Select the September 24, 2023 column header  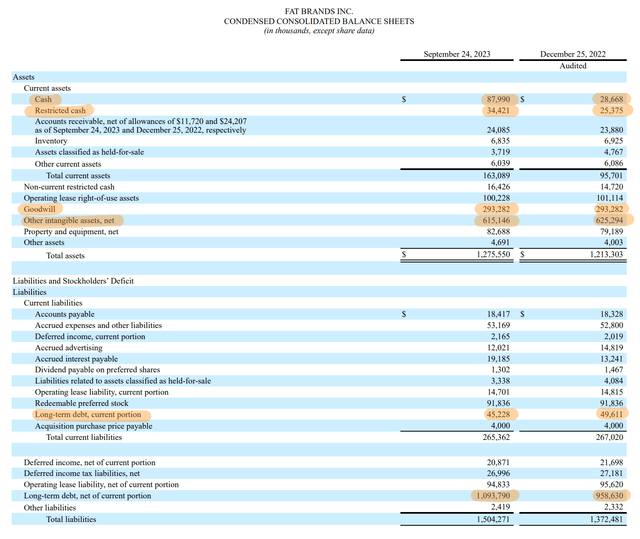tap(457, 54)
